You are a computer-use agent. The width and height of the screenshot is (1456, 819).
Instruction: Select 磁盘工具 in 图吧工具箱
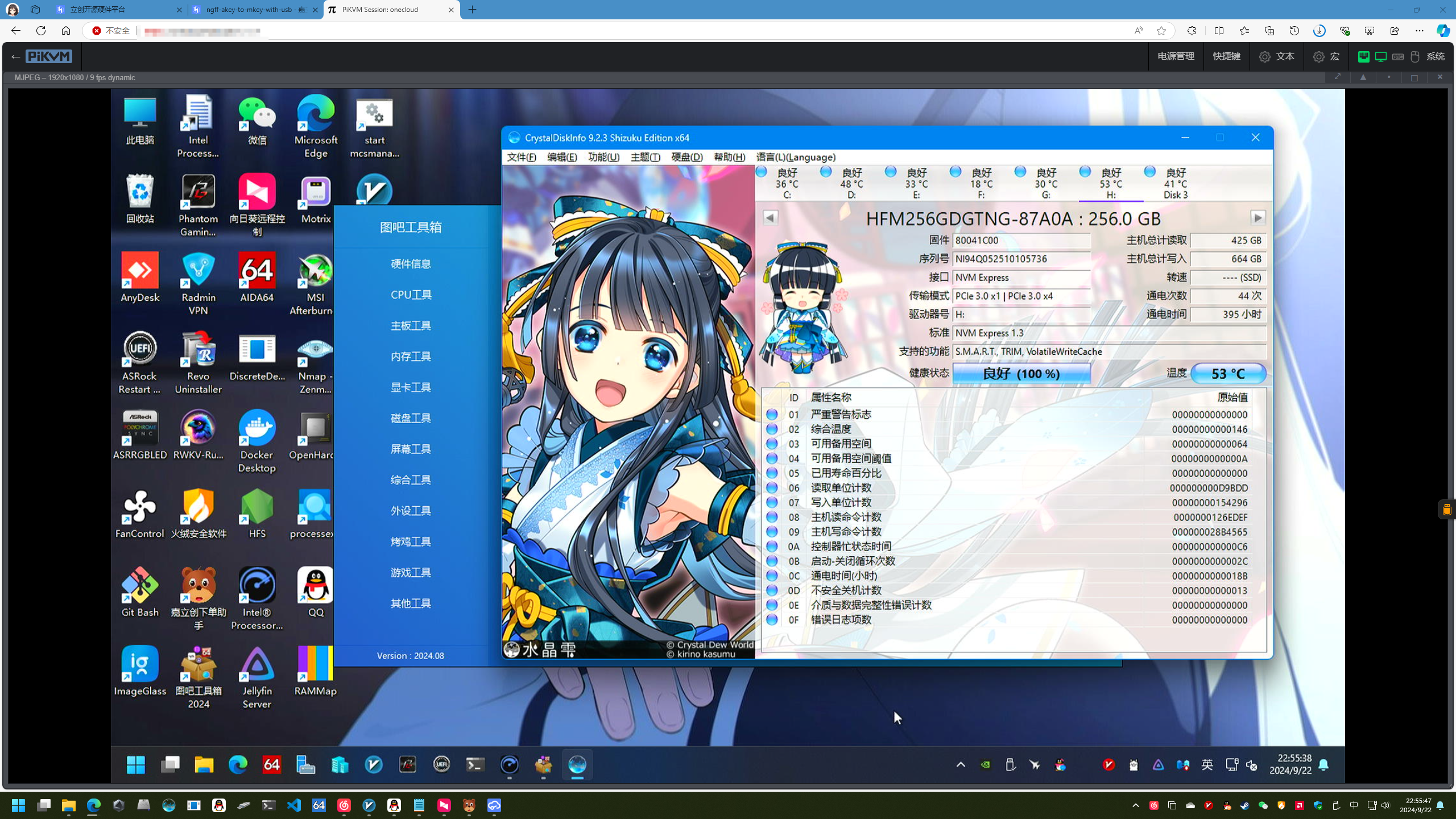411,418
